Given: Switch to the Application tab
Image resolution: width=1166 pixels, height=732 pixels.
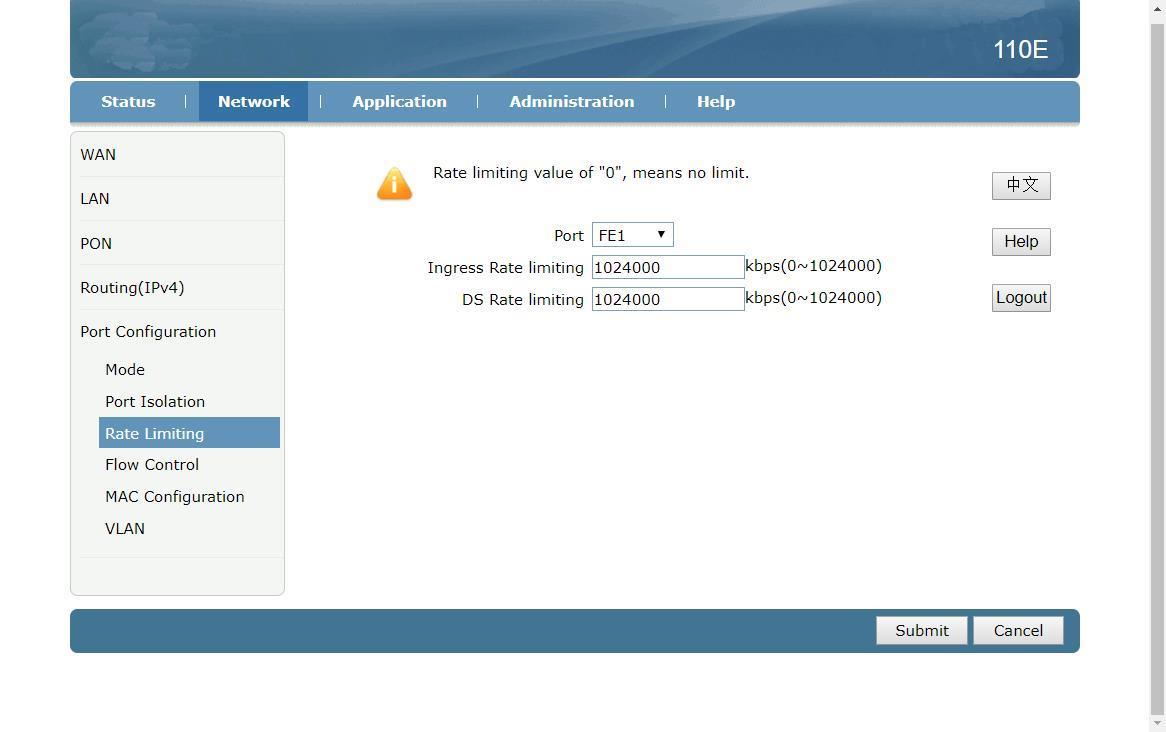Looking at the screenshot, I should coord(399,101).
